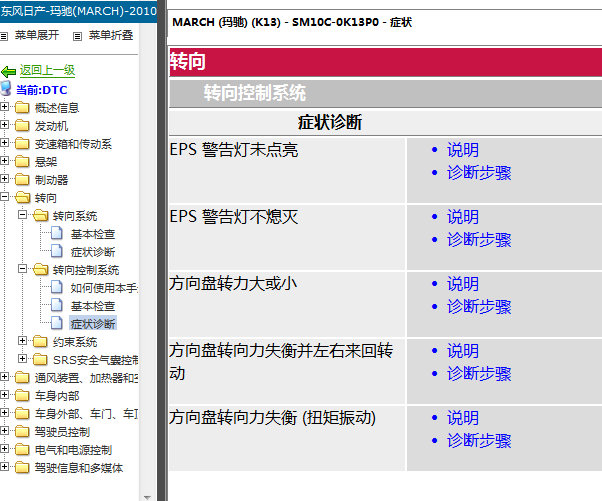602x501 pixels.
Task: Click the computer icon beside 当前:DTC
Action: [x=6, y=89]
